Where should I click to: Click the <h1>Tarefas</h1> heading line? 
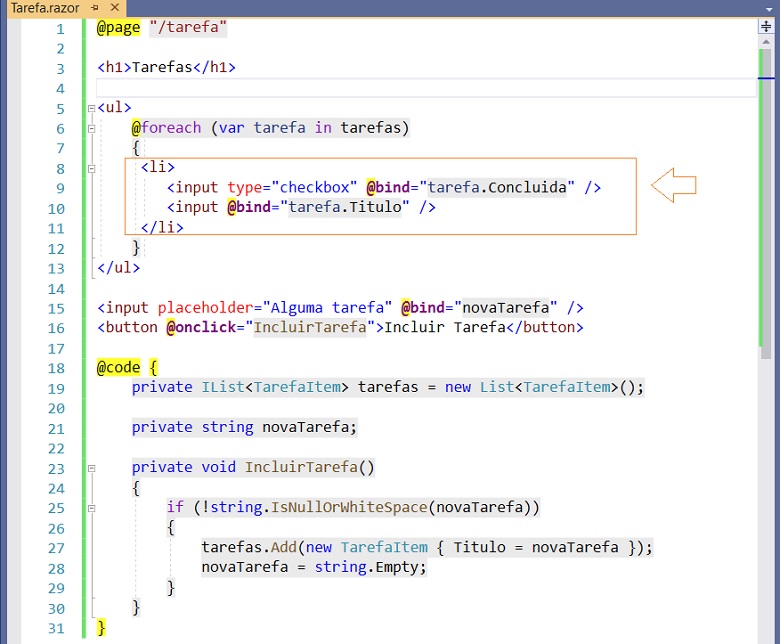(167, 67)
